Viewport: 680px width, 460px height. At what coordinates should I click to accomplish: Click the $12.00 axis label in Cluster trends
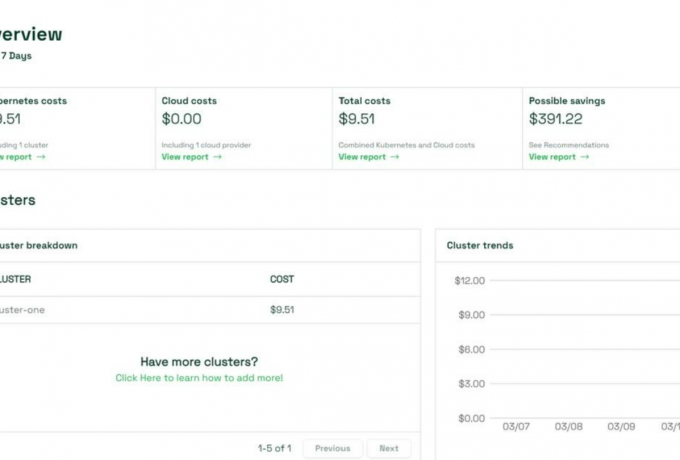coord(470,281)
